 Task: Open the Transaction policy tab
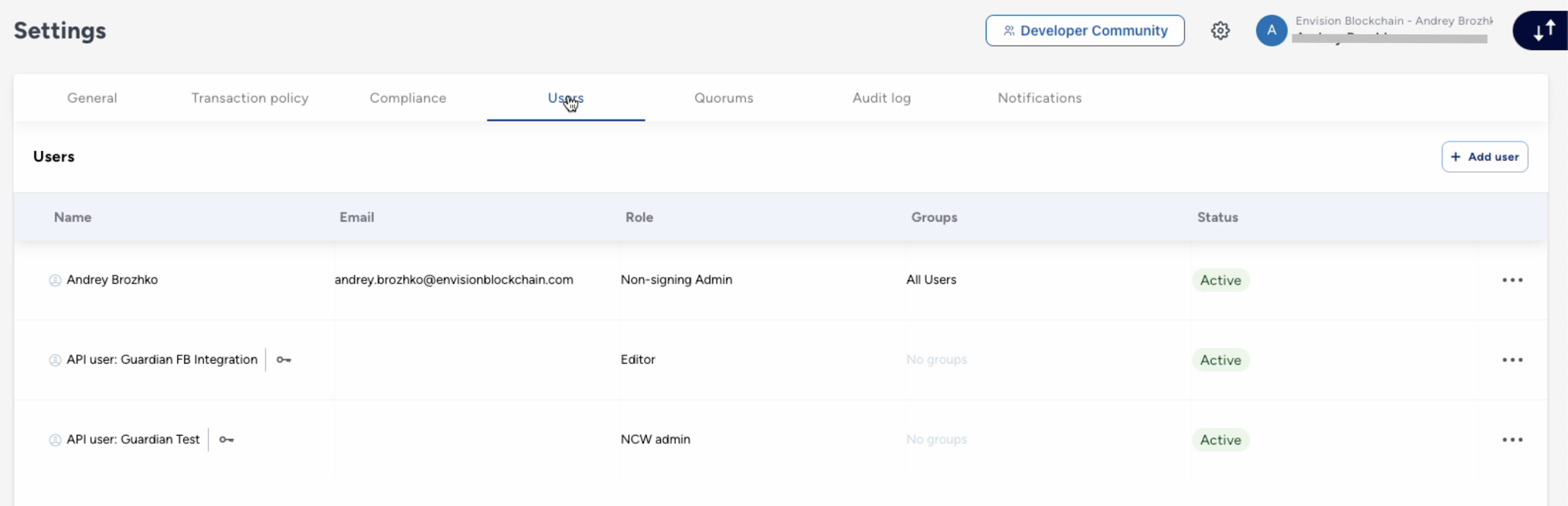250,98
